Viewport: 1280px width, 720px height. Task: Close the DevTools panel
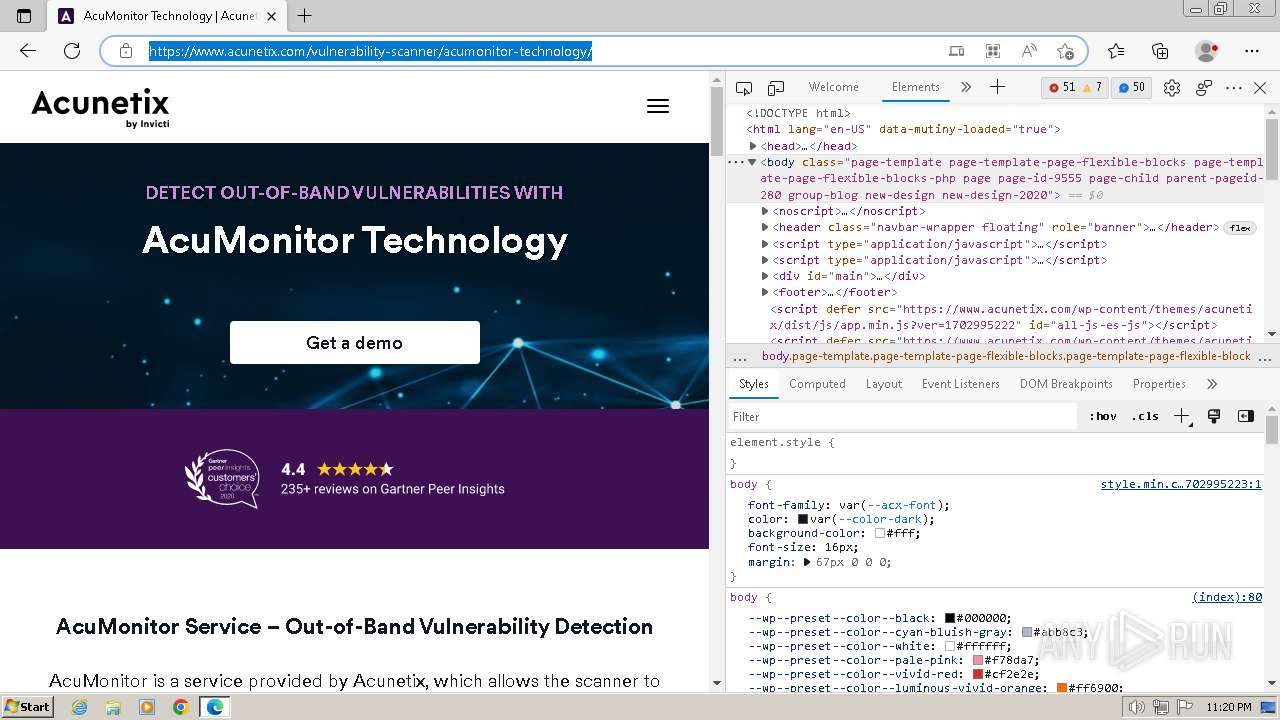1260,88
